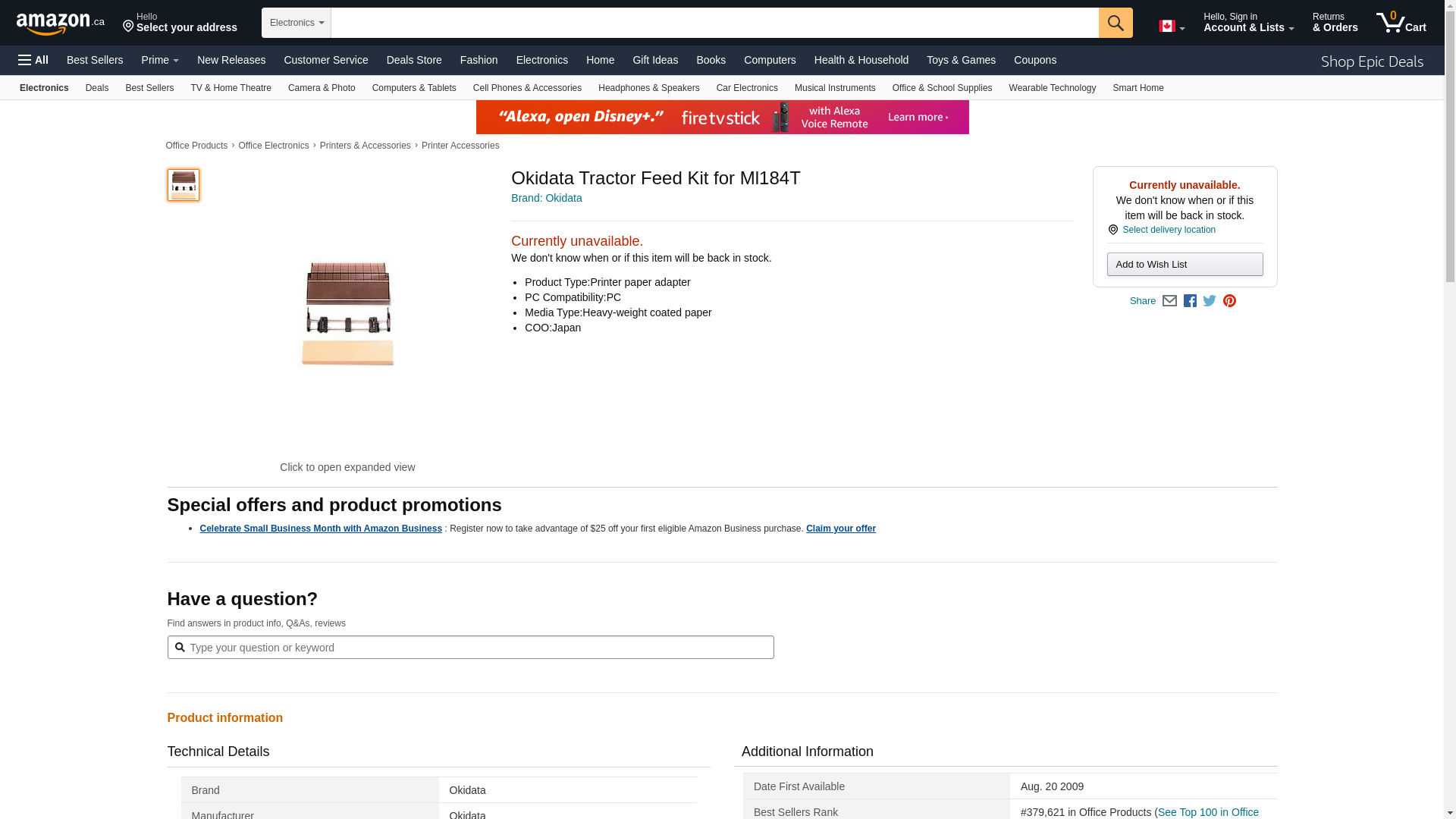Expand the Electronics search category dropdown
The height and width of the screenshot is (819, 1456).
tap(297, 23)
